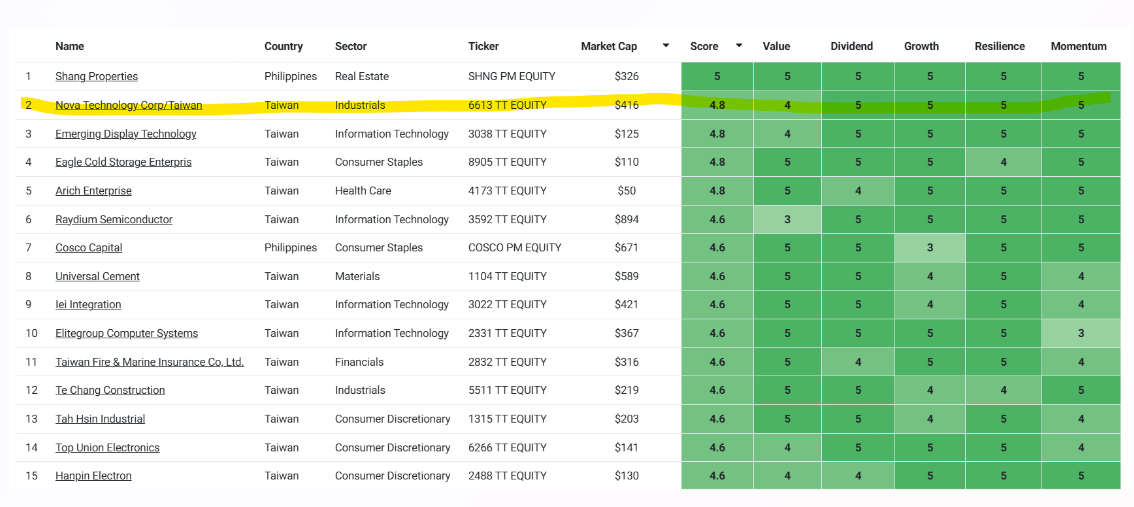The image size is (1134, 507).
Task: Select ticker SHNG PM EQUITY
Action: point(512,76)
